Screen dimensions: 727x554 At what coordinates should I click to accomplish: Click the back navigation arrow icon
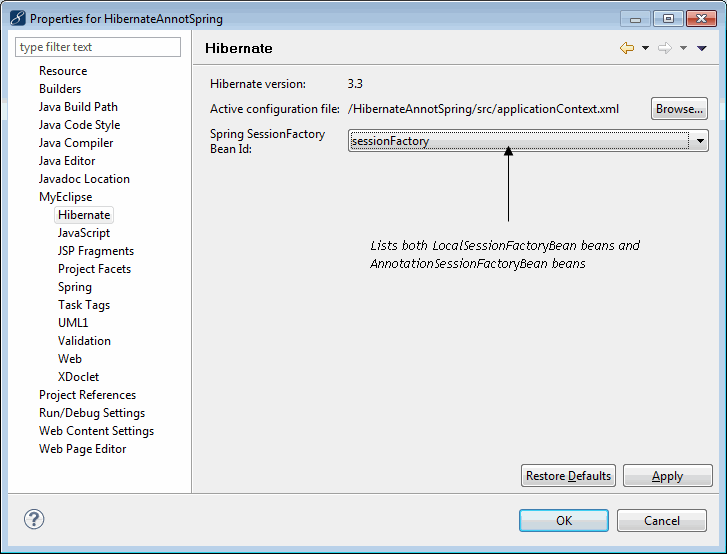click(x=627, y=48)
